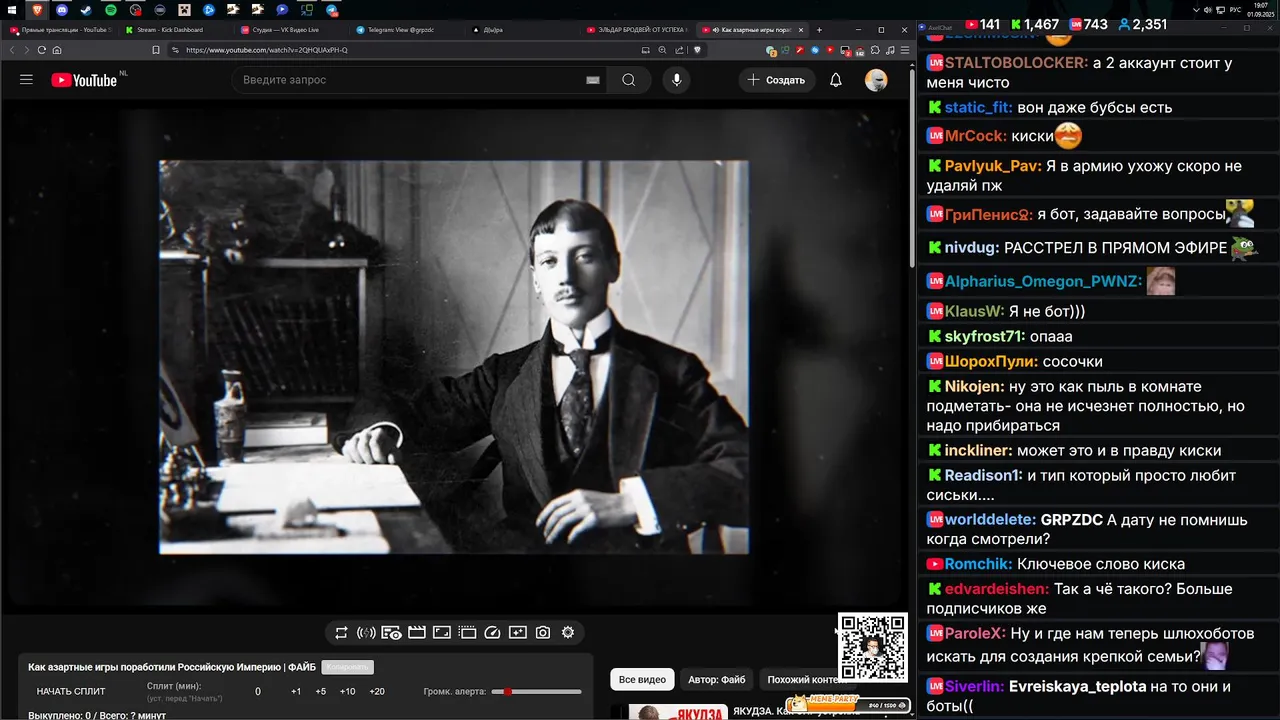Click the video player picture area
The image size is (1280, 720).
[x=454, y=357]
